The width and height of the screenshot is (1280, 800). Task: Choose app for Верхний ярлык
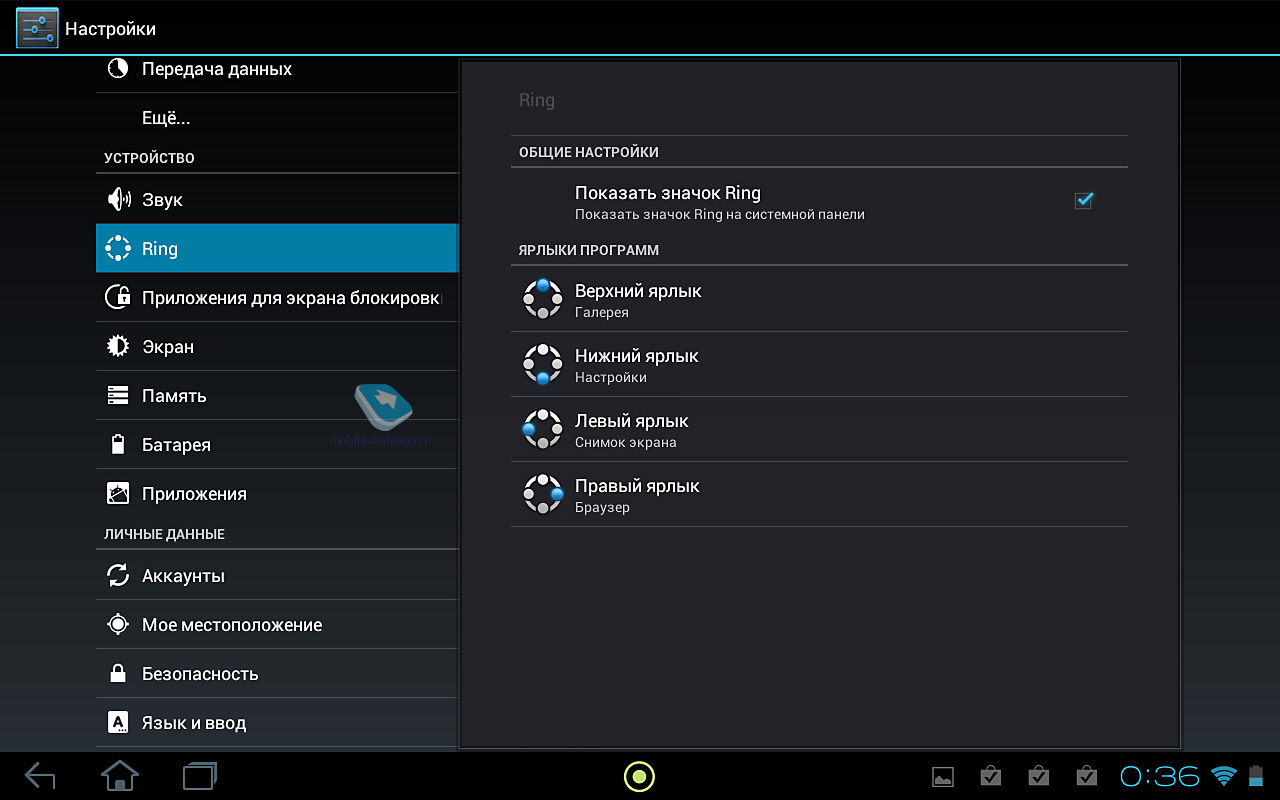819,299
